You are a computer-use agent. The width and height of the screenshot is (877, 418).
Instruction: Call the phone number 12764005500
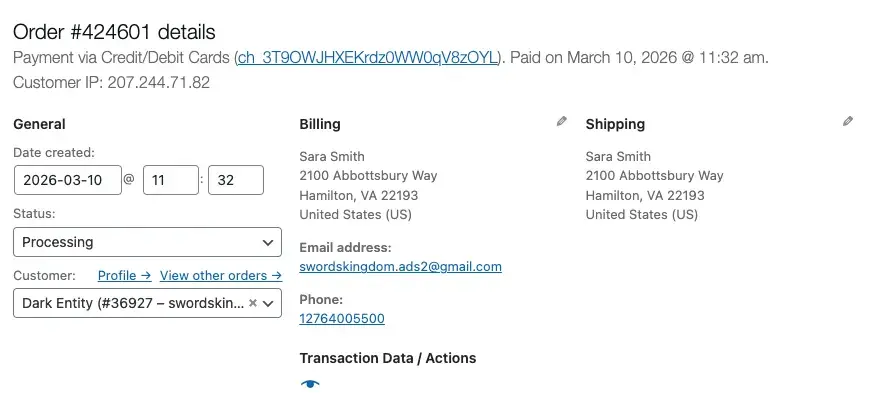coord(342,319)
